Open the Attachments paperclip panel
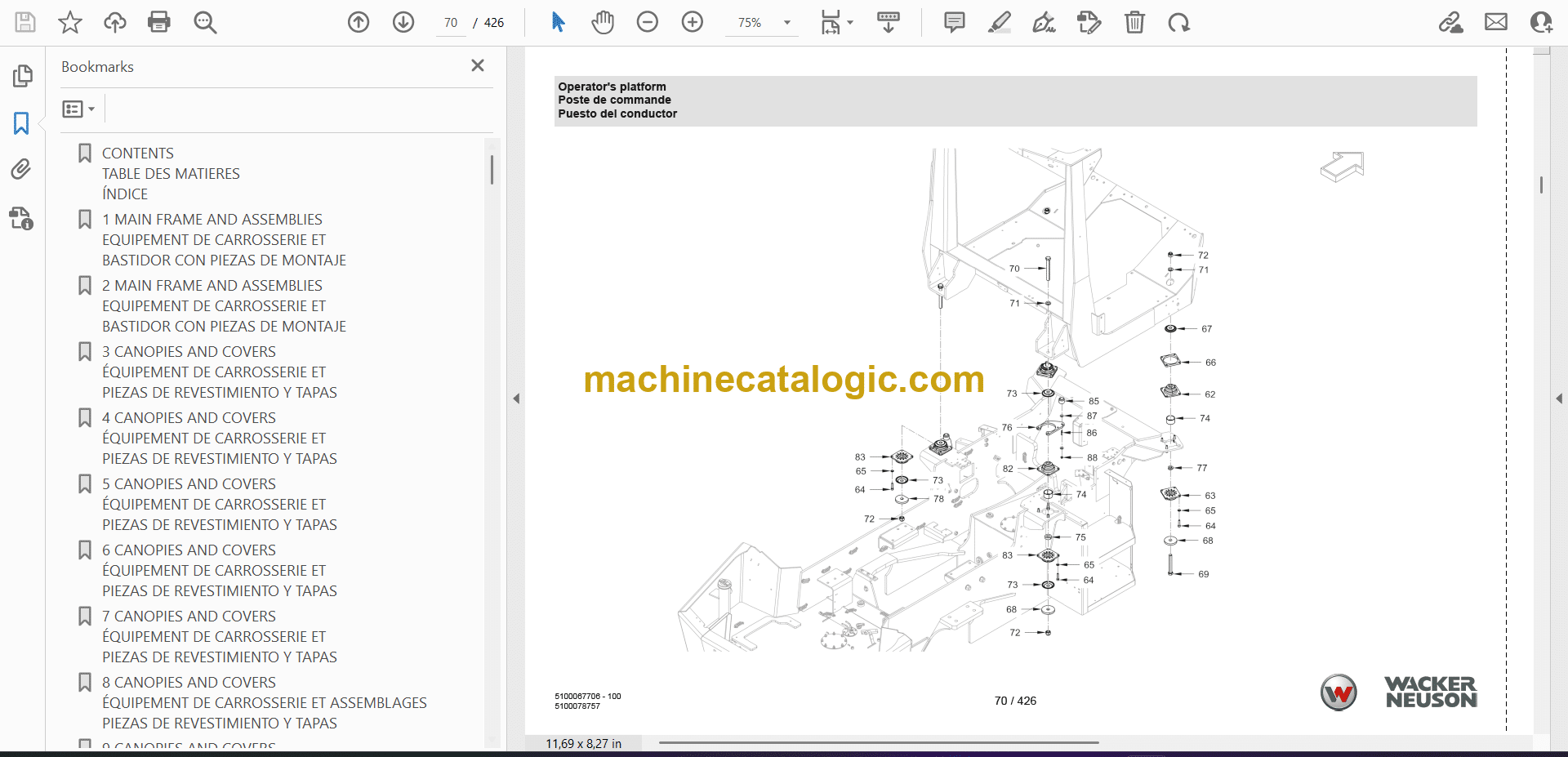Image resolution: width=1568 pixels, height=757 pixels. point(21,169)
